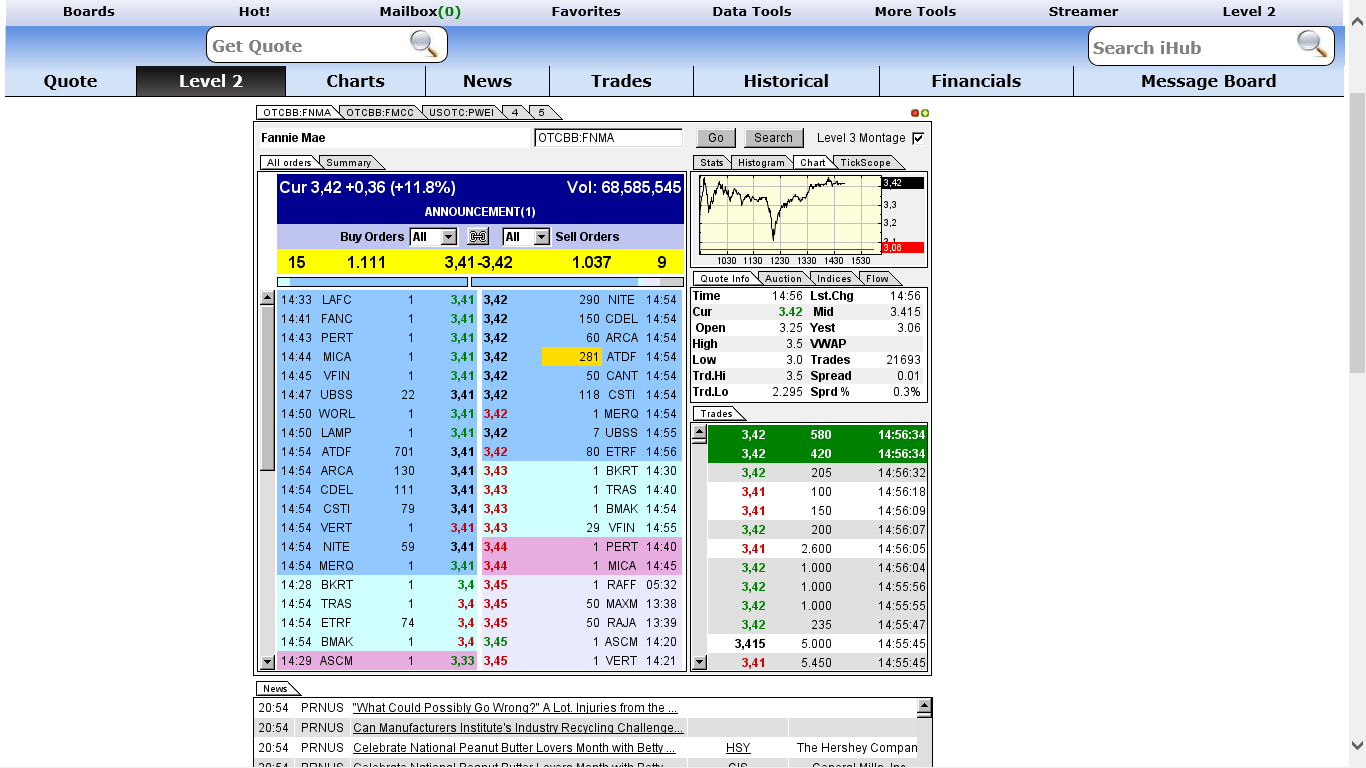This screenshot has height=768, width=1366.
Task: Select the TickScope tab
Action: pos(865,163)
